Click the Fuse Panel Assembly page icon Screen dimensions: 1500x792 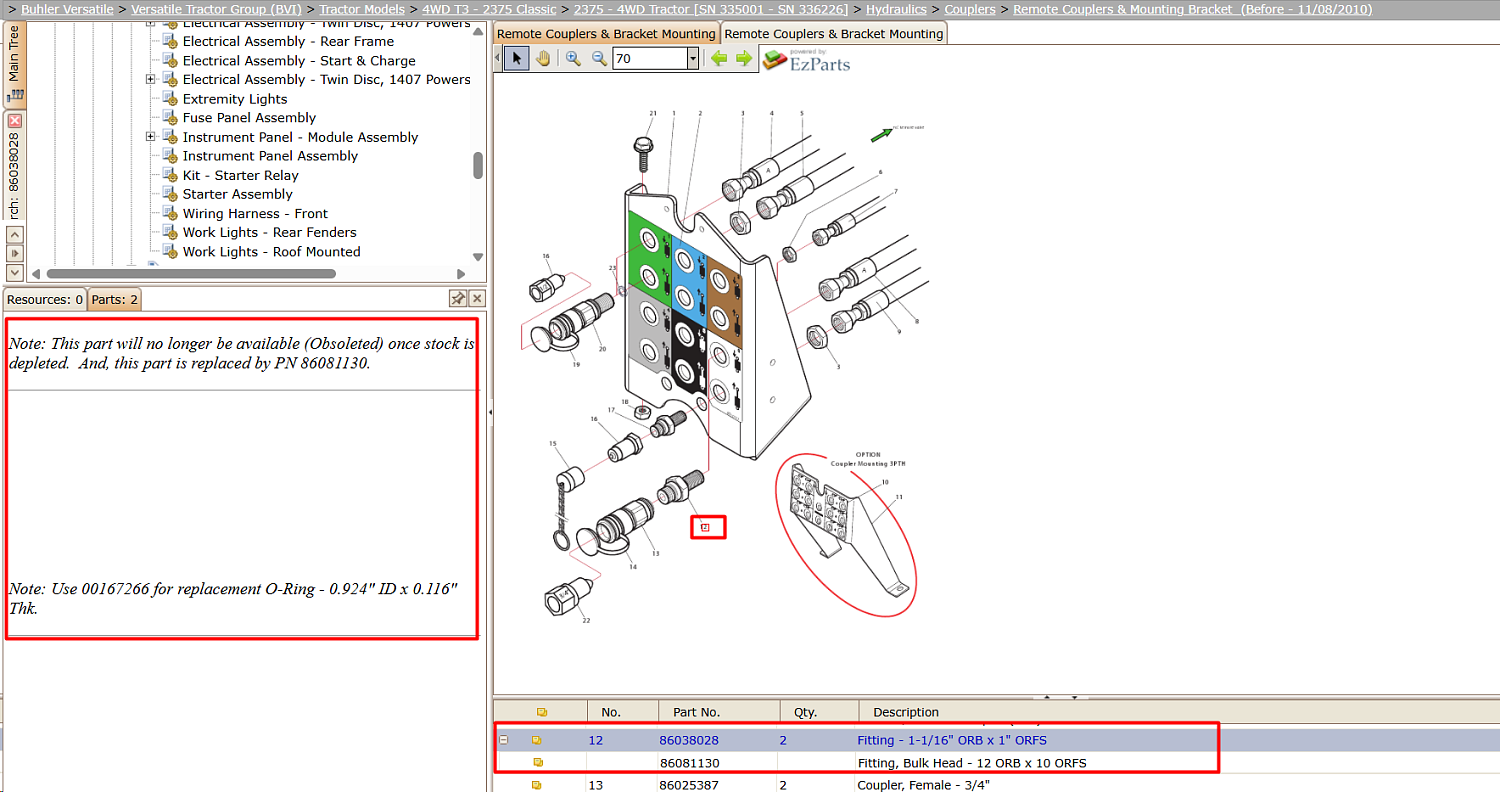pyautogui.click(x=170, y=118)
